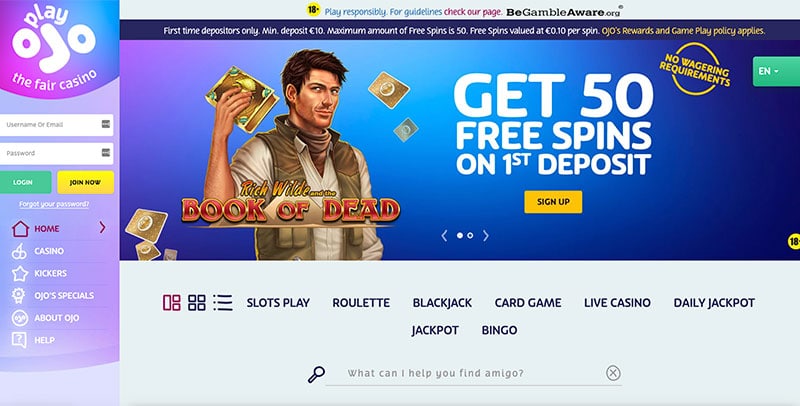Click the Home house icon in sidebar

[x=20, y=229]
